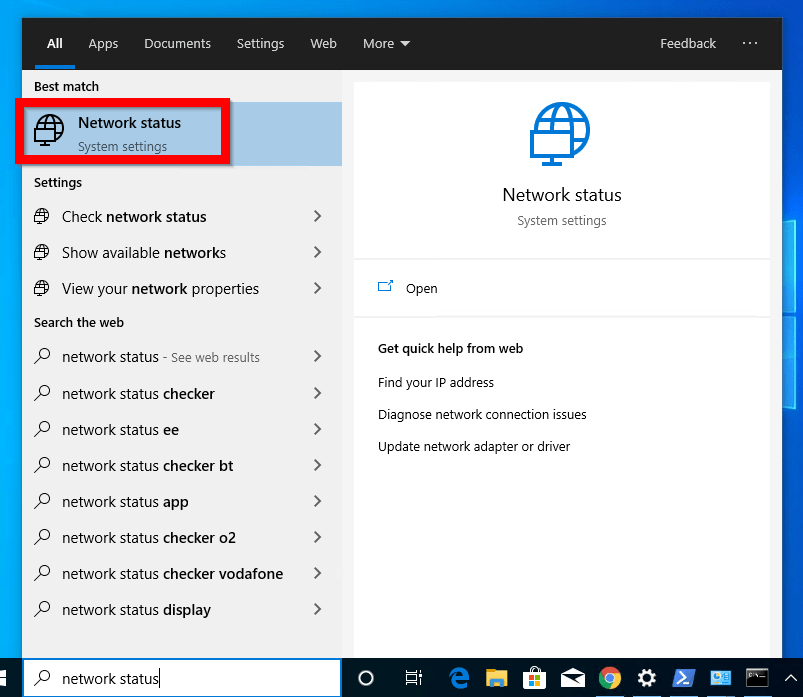Switch to the Documents search tab

coord(177,43)
